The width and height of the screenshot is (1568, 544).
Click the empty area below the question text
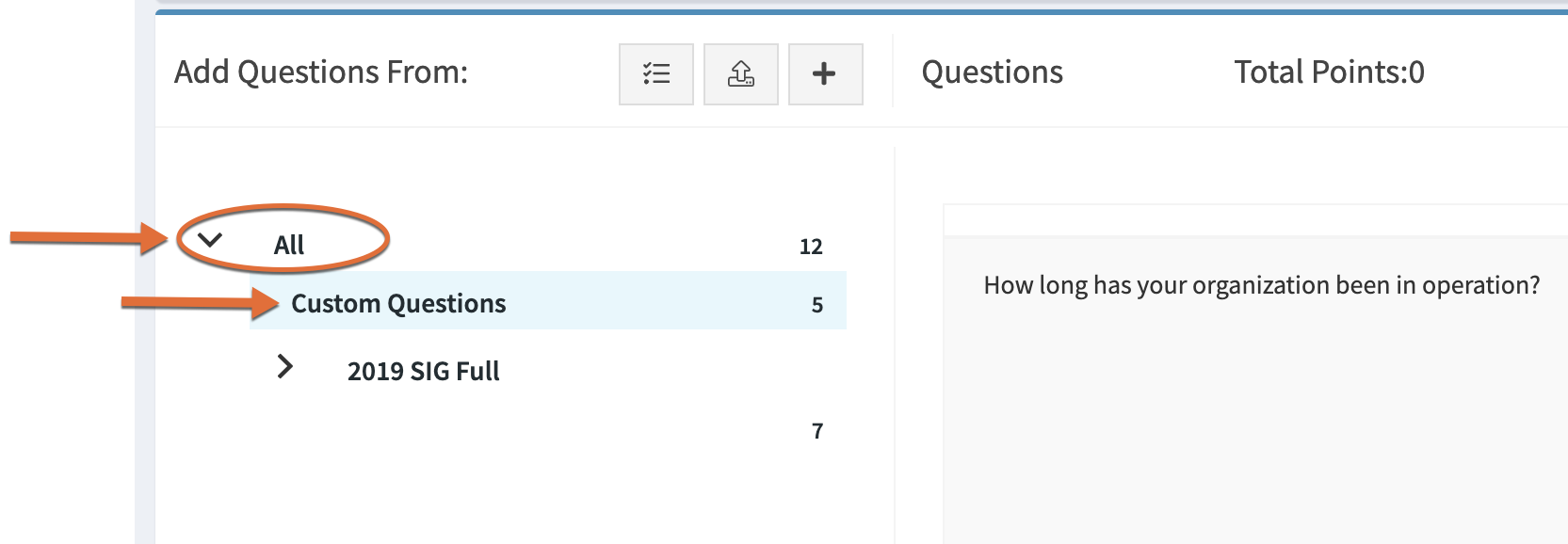(x=1255, y=424)
